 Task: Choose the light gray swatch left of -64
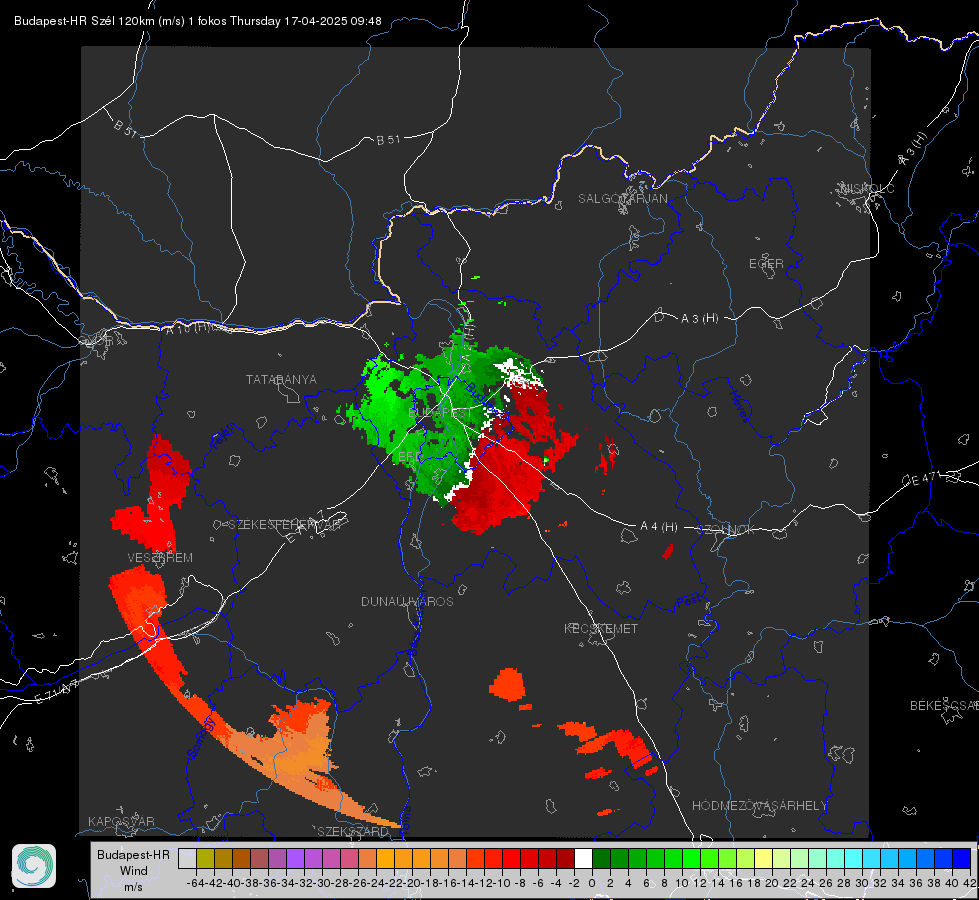pos(187,859)
